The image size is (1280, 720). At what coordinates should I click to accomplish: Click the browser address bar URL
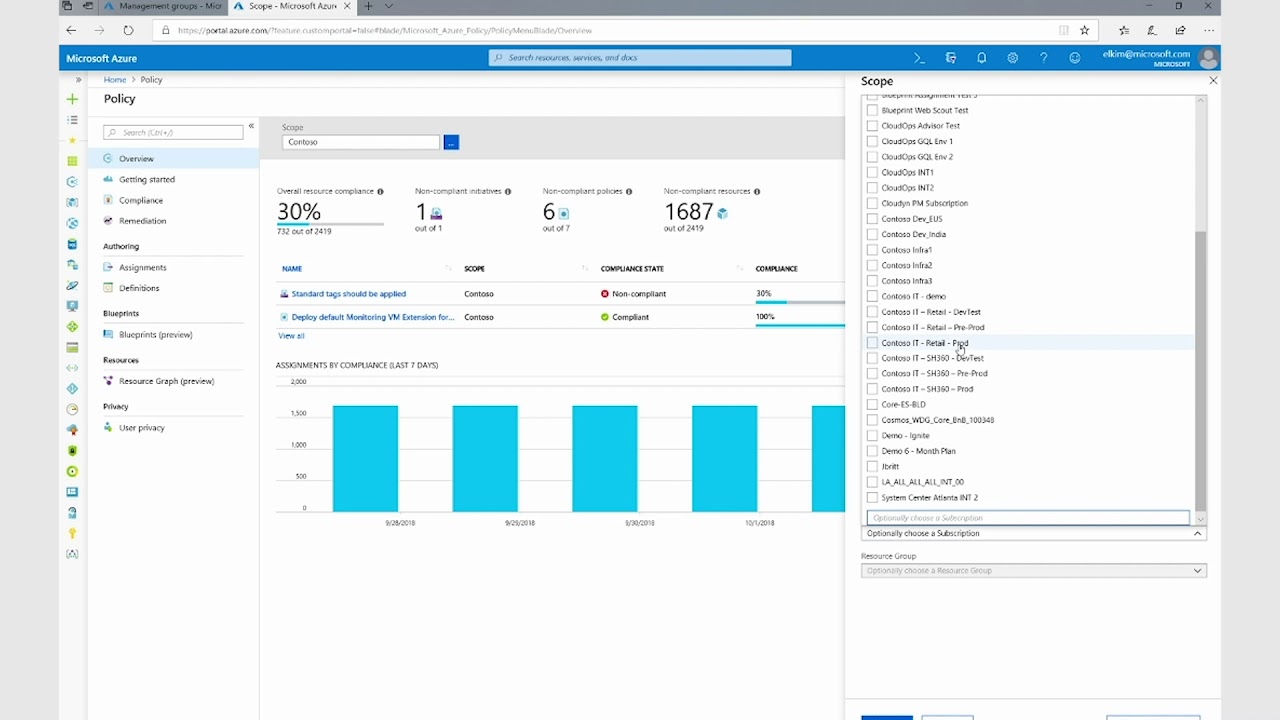click(385, 30)
